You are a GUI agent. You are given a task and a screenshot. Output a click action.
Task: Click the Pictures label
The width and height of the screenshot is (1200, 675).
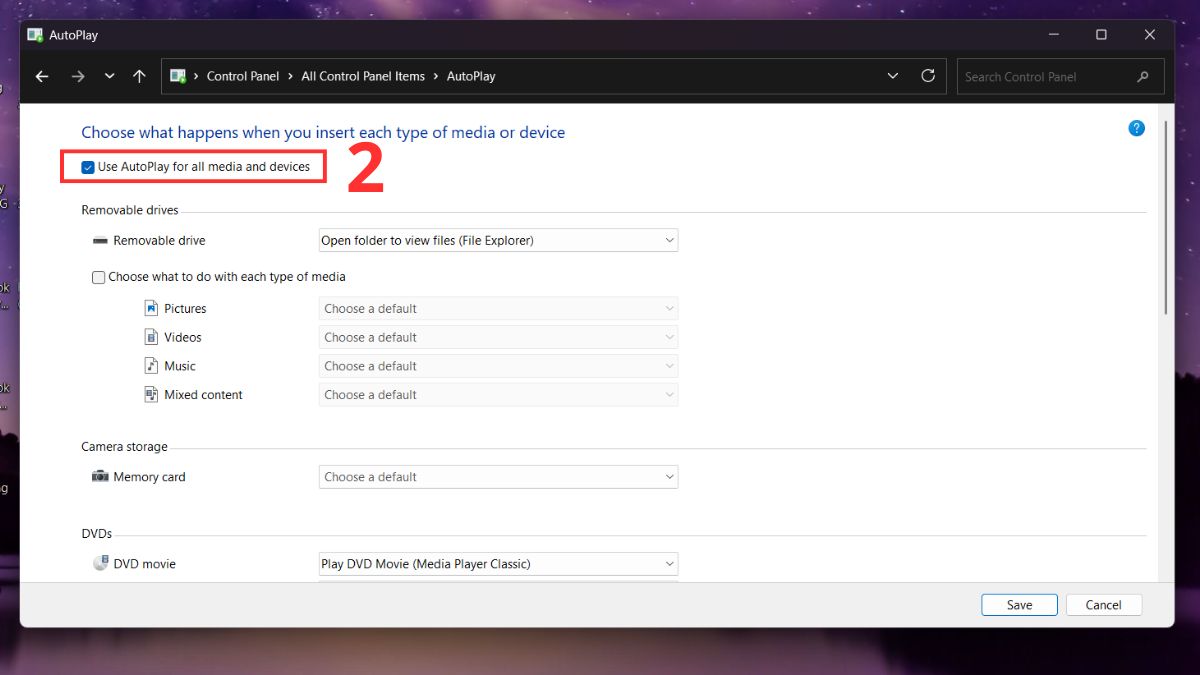(x=185, y=309)
